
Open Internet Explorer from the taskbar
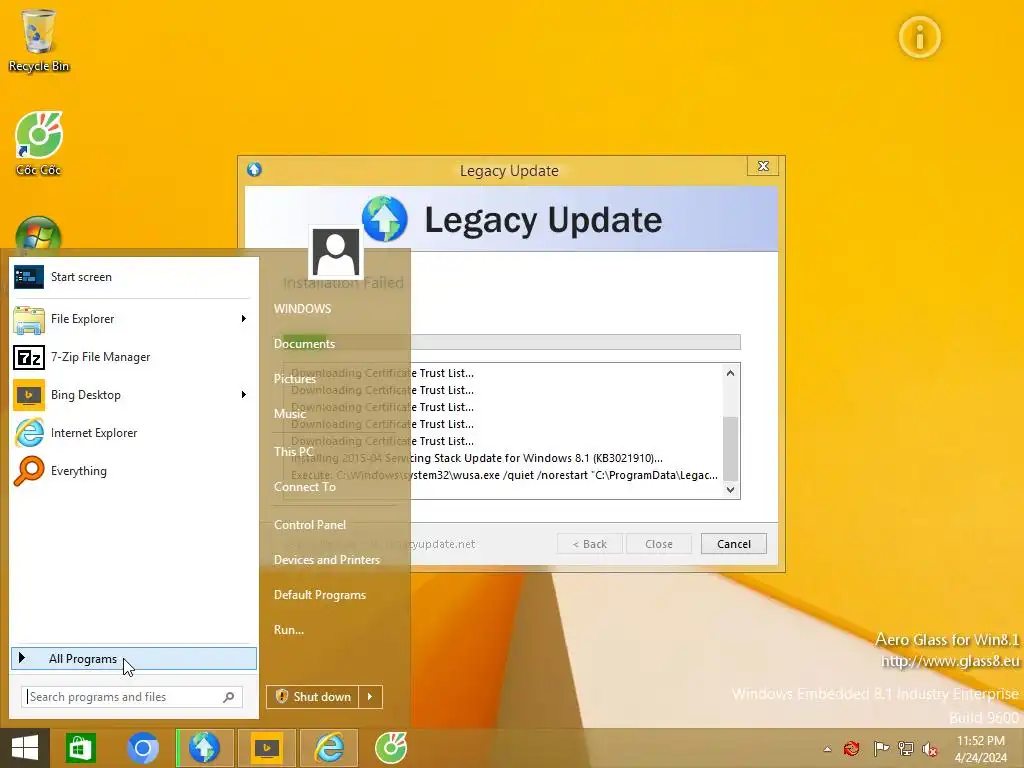click(329, 748)
